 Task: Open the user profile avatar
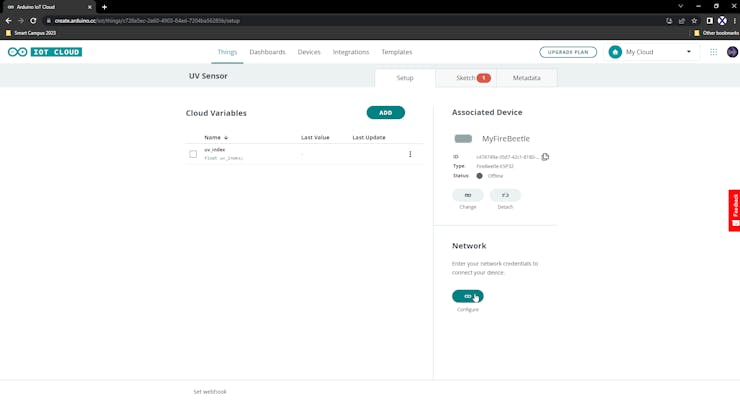(x=732, y=52)
